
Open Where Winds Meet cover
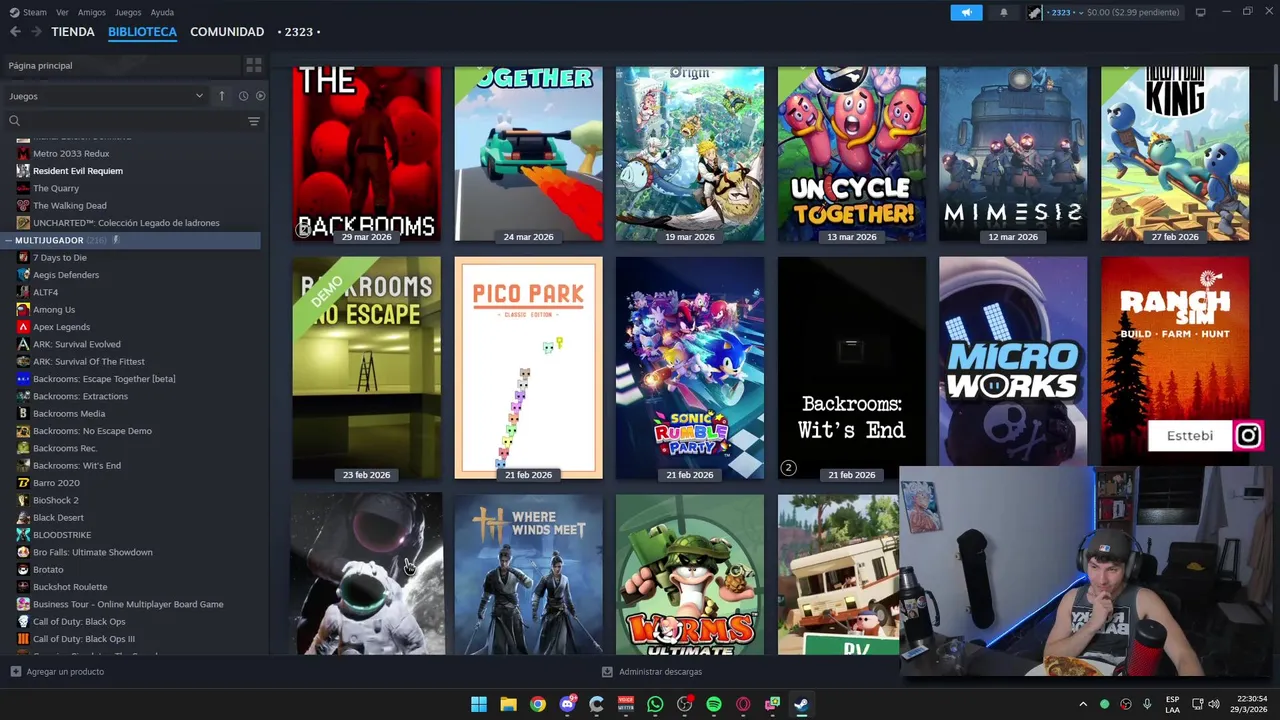(528, 574)
